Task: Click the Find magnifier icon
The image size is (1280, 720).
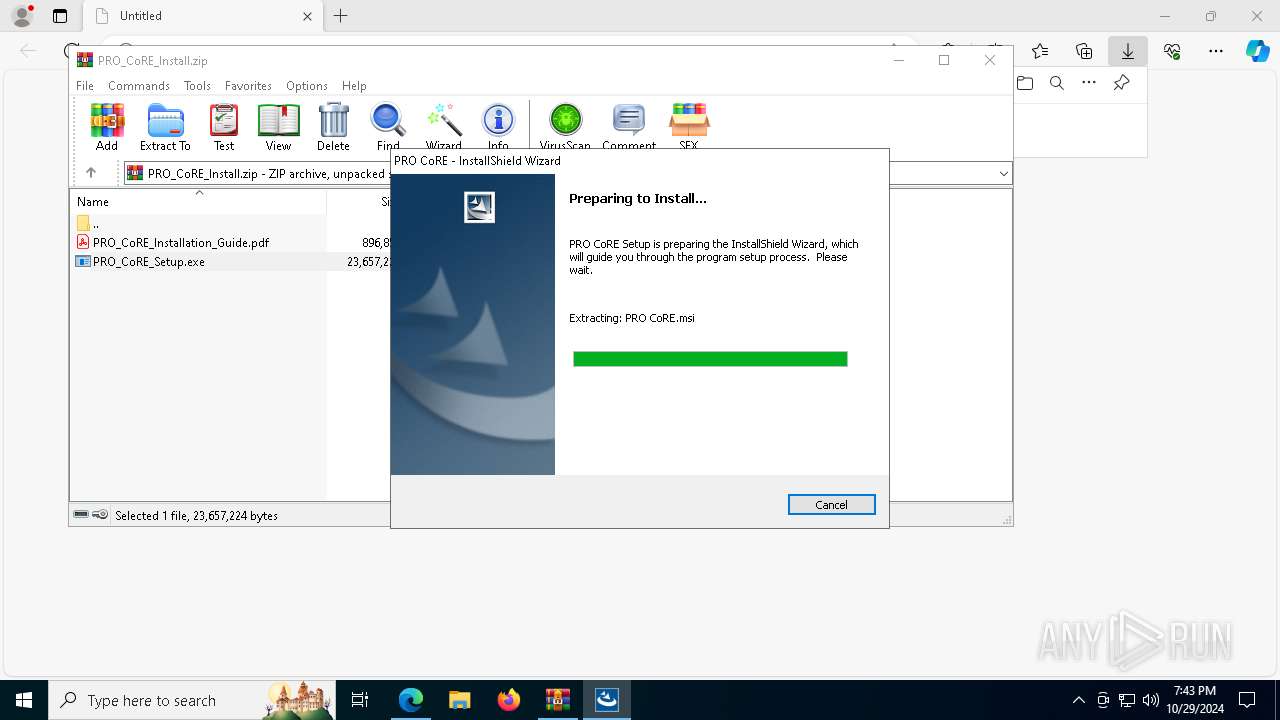Action: click(x=388, y=127)
